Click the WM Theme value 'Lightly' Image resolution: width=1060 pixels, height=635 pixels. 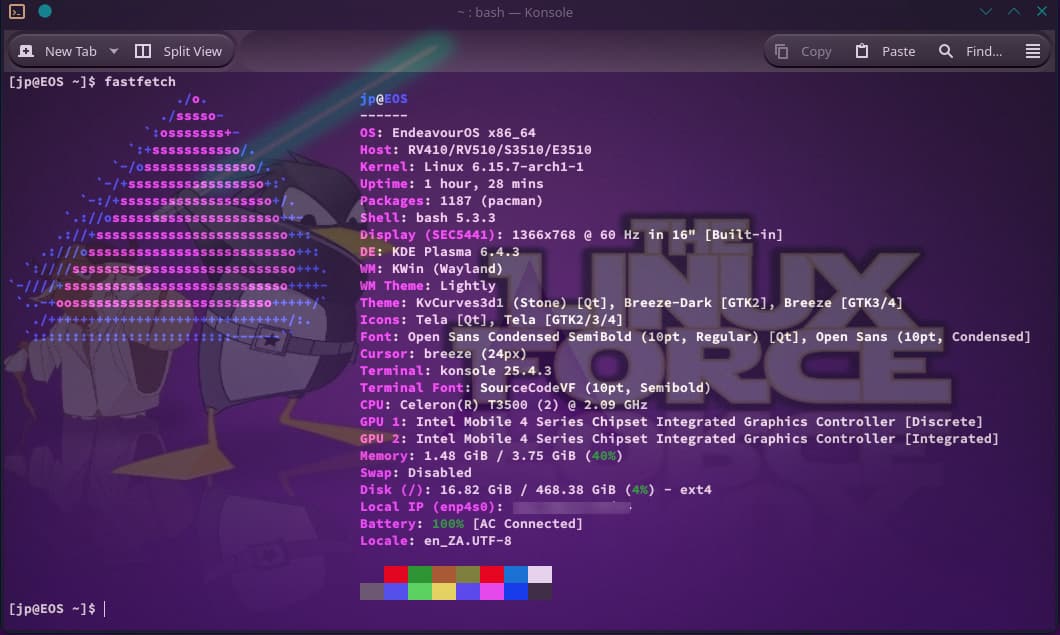(x=468, y=285)
